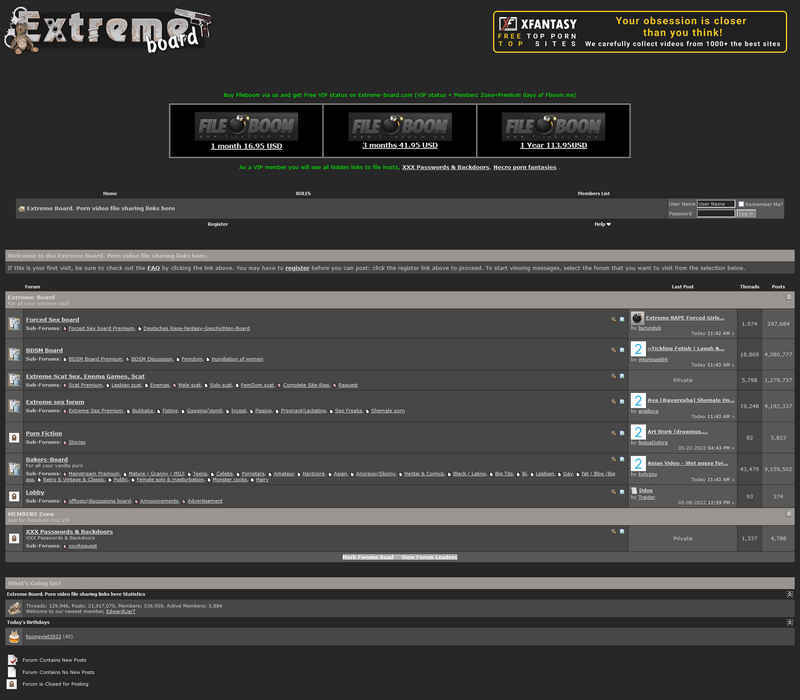Open the 'Extreme Board. Porn video file sharing' breadcrumb link
The height and width of the screenshot is (700, 800).
pyautogui.click(x=101, y=209)
